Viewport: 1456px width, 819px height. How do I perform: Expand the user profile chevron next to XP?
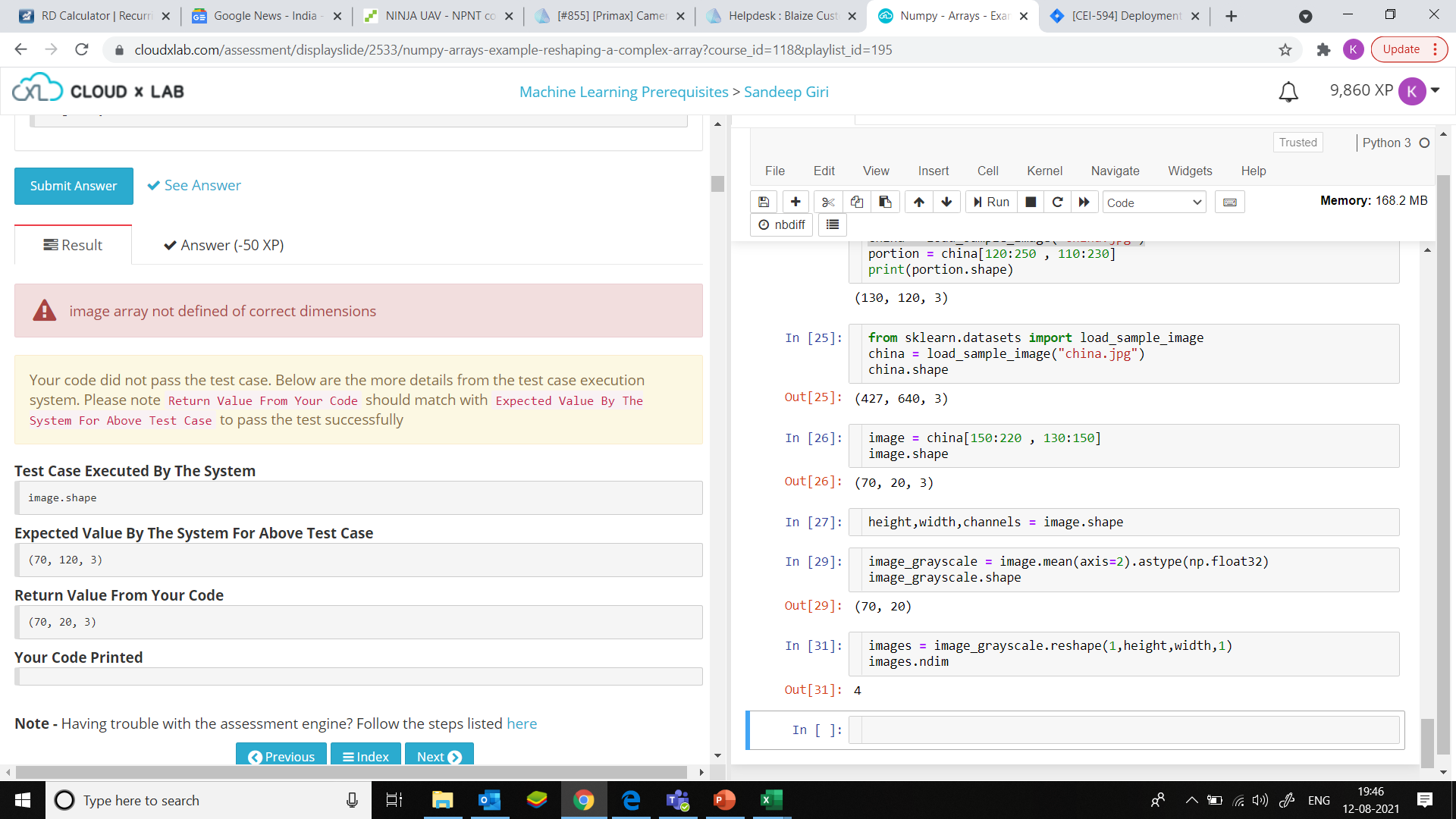[x=1436, y=91]
